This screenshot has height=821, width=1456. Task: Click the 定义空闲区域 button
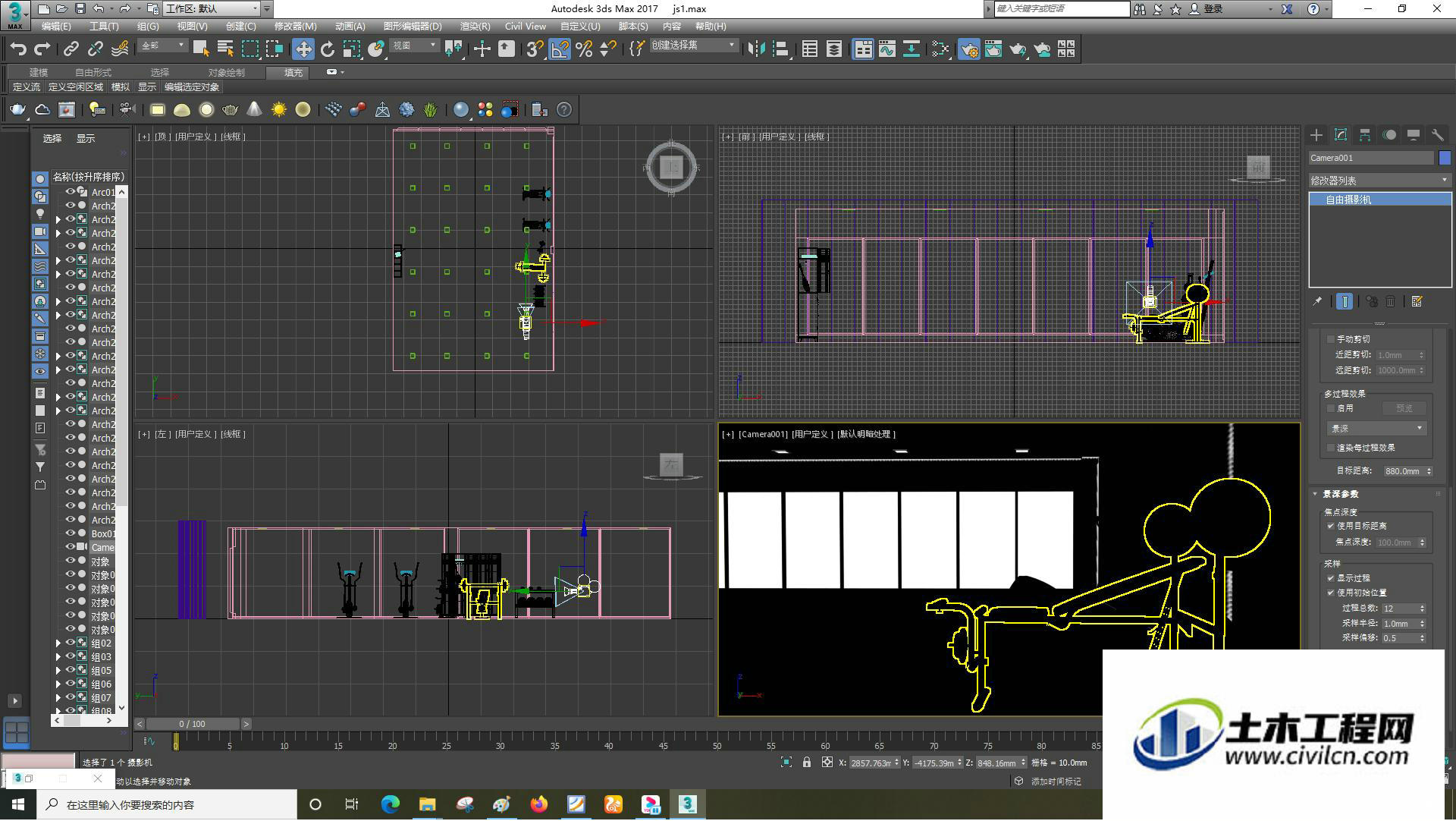76,87
